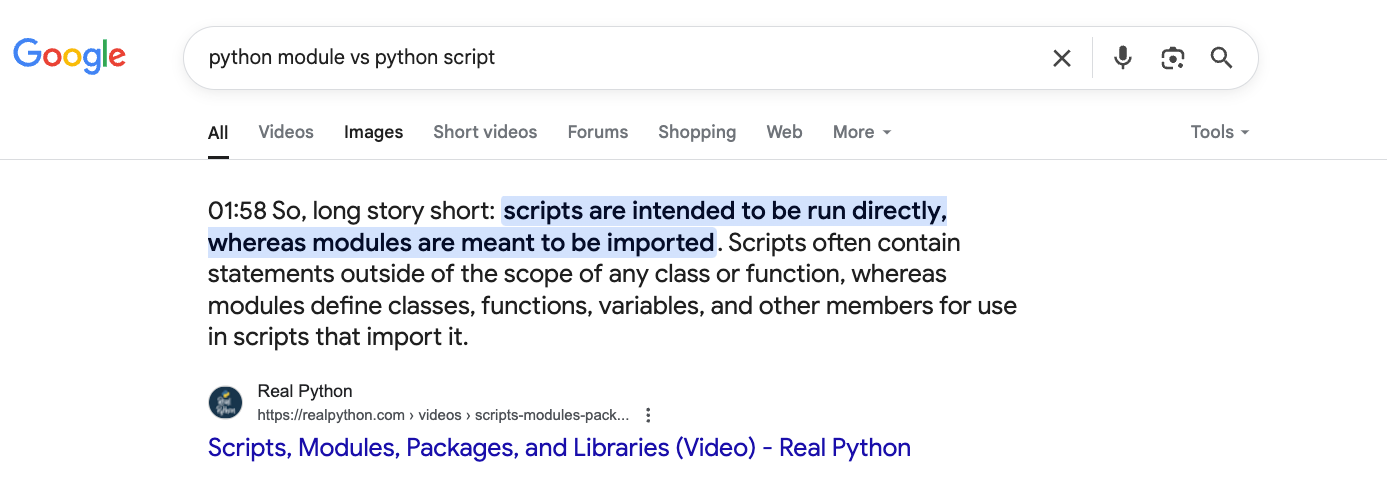Open Scripts, Modules, Packages, and Libraries link

[559, 447]
